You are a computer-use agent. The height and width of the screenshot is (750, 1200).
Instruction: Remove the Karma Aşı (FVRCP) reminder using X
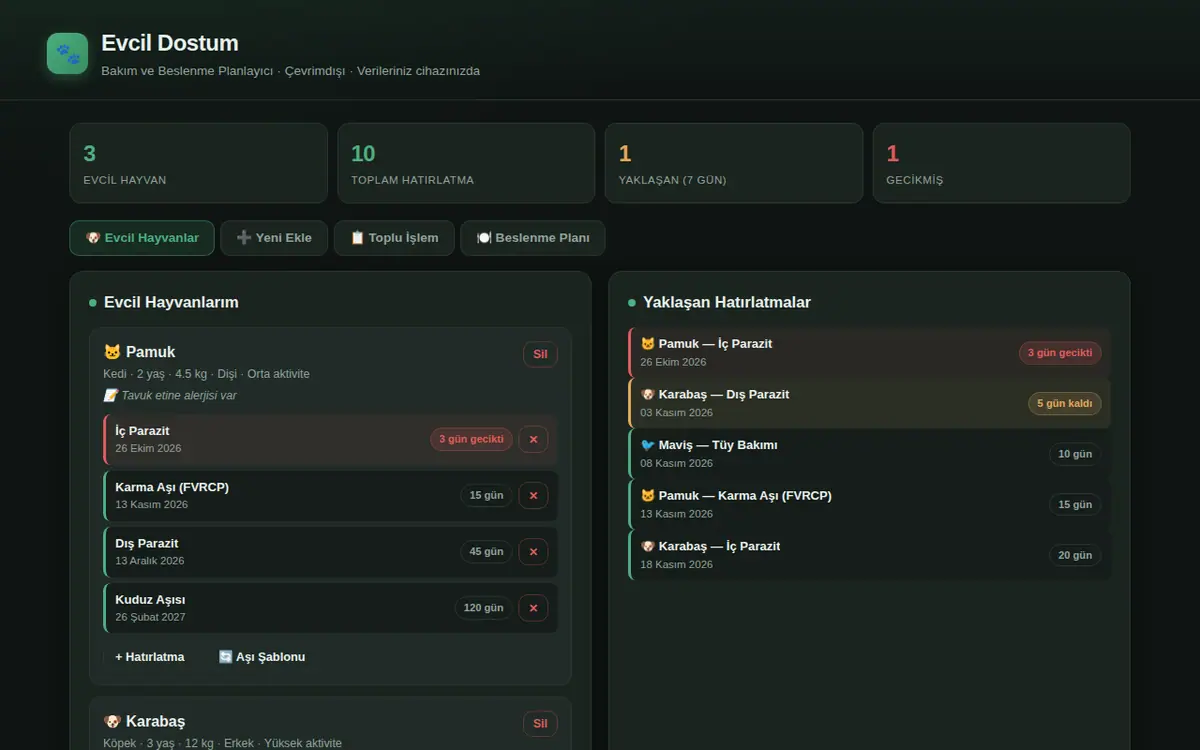point(533,495)
